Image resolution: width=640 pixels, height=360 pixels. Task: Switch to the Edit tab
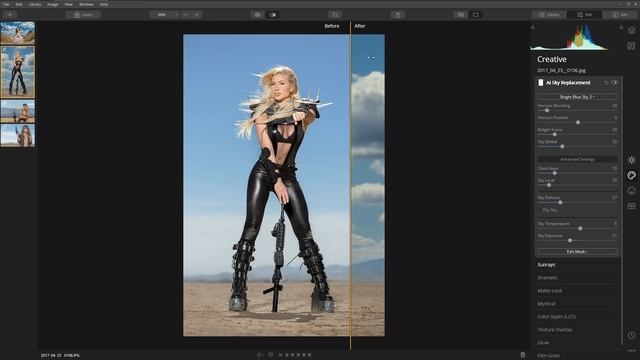click(x=584, y=15)
